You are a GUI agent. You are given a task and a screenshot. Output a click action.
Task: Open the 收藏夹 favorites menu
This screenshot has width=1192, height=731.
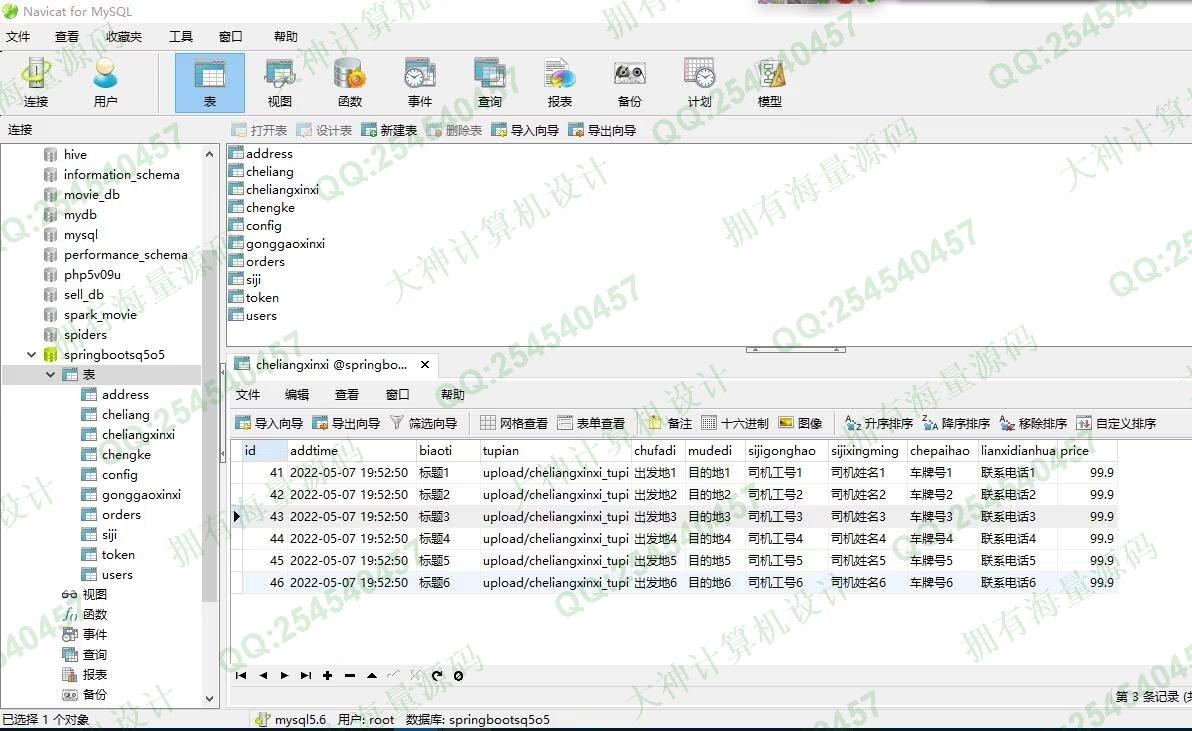click(x=124, y=36)
